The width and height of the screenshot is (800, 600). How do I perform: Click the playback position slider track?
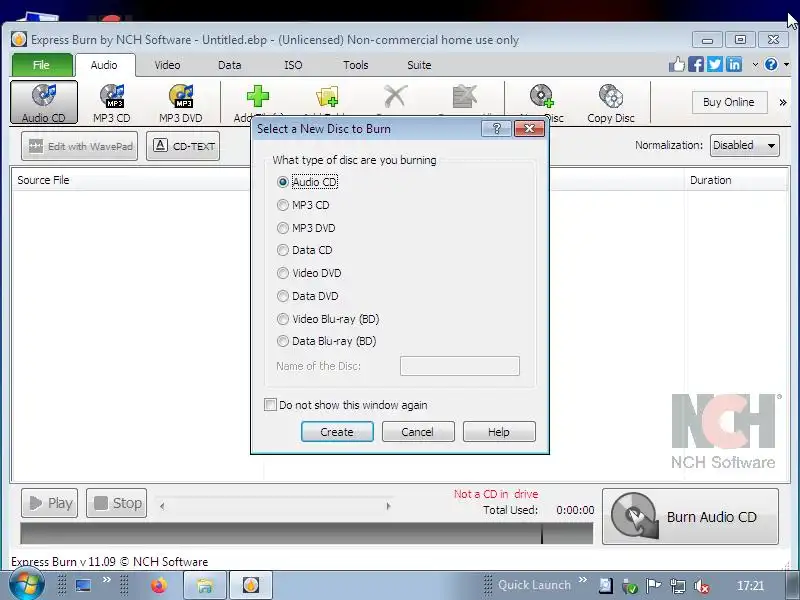coord(275,506)
